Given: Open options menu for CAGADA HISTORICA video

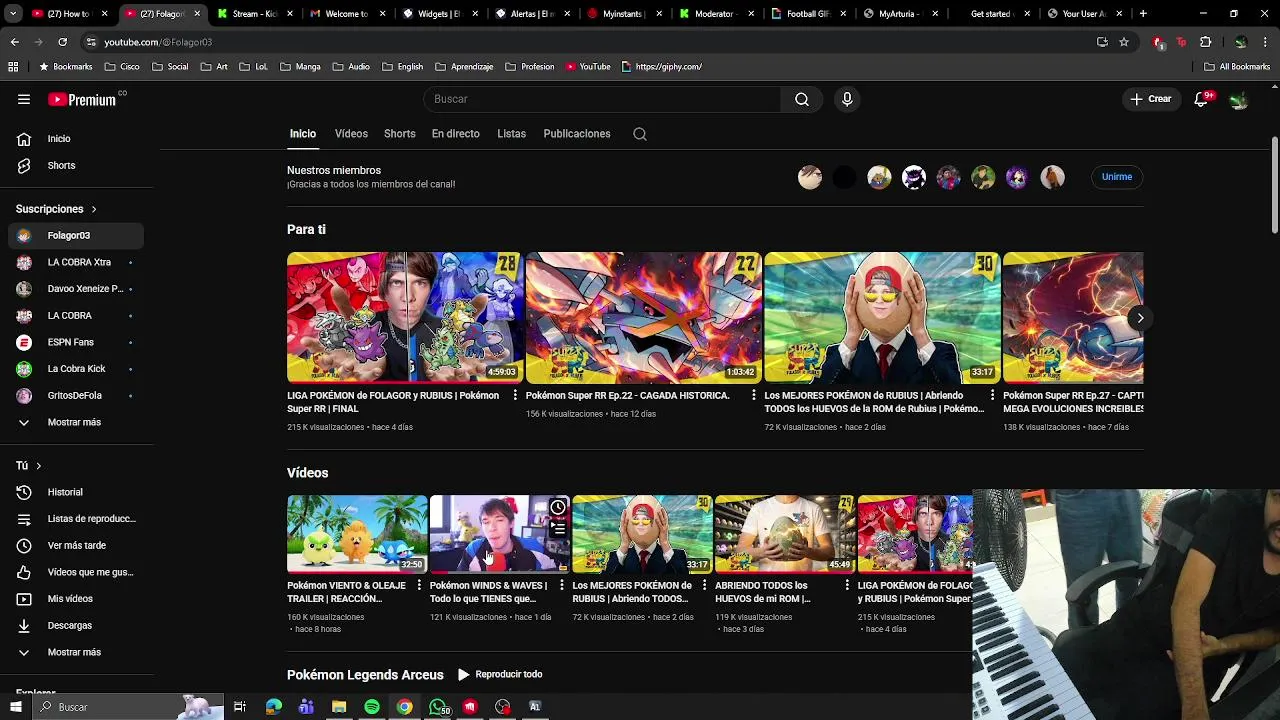Looking at the screenshot, I should tap(754, 396).
